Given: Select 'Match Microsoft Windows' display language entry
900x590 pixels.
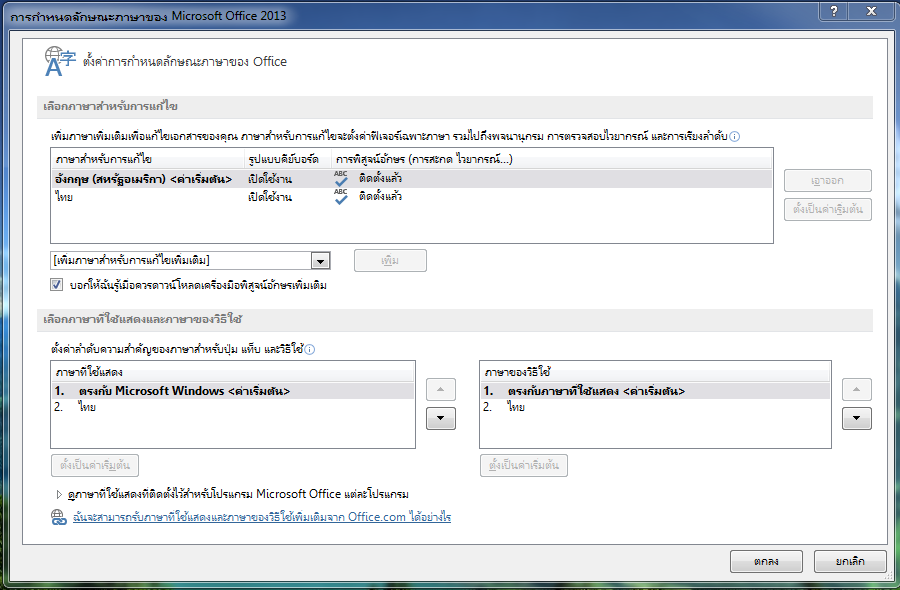Looking at the screenshot, I should 232,391.
